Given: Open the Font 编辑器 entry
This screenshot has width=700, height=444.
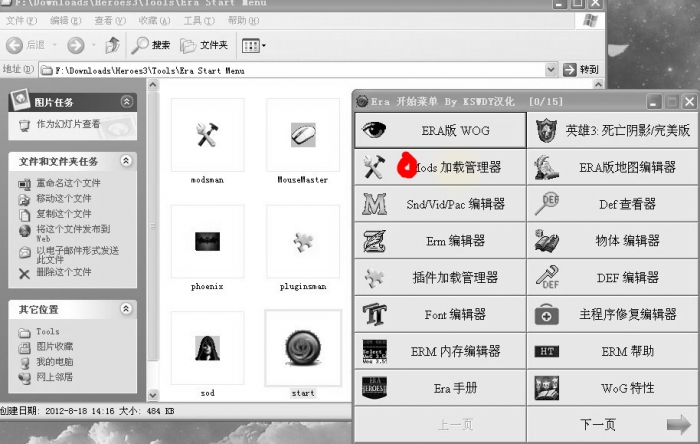Looking at the screenshot, I should 440,314.
